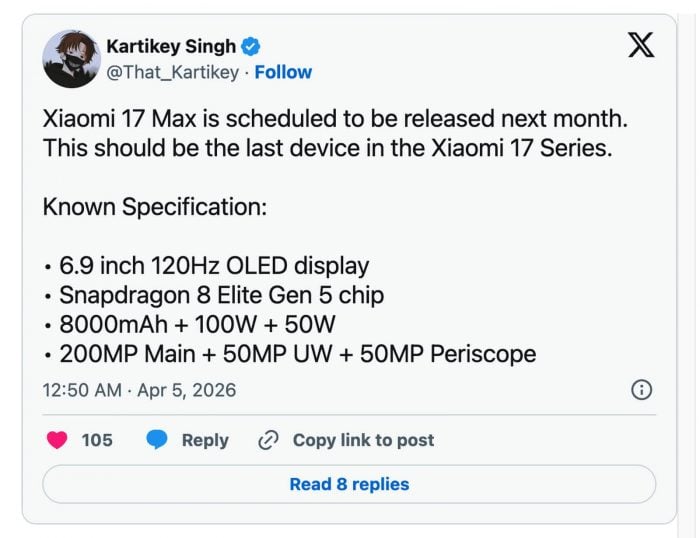Open the 12:50 AM · Apr 5, 2026 timestamp
The image size is (700, 538).
point(139,390)
